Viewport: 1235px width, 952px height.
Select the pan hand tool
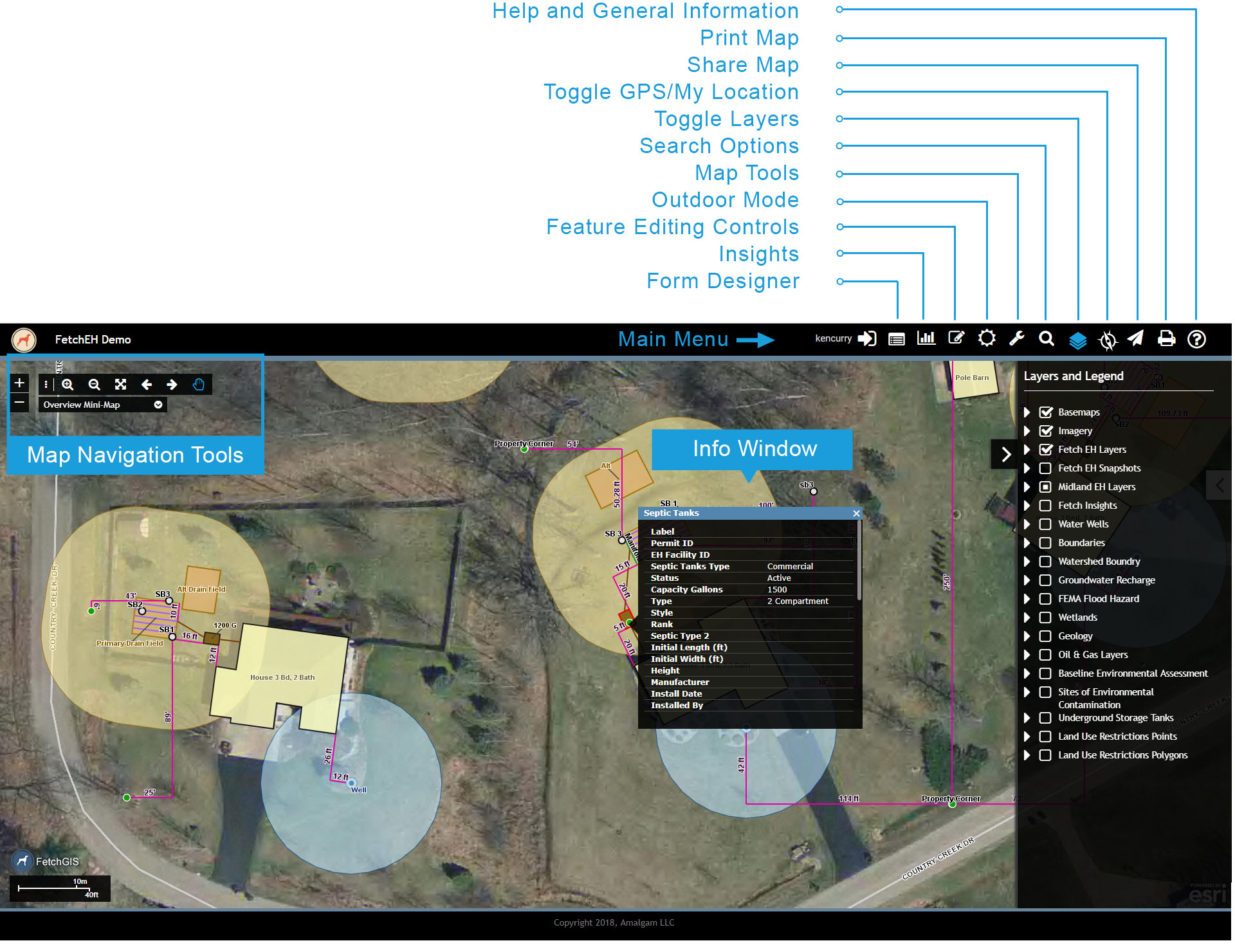199,385
